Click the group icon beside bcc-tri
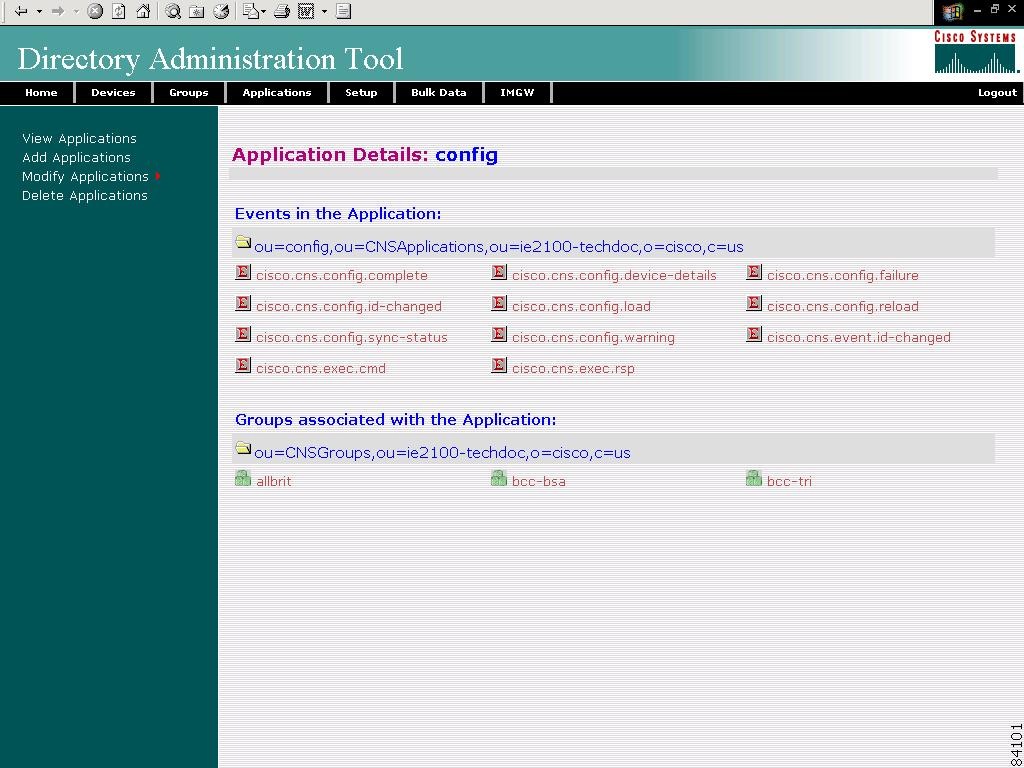1024x768 pixels. click(754, 478)
